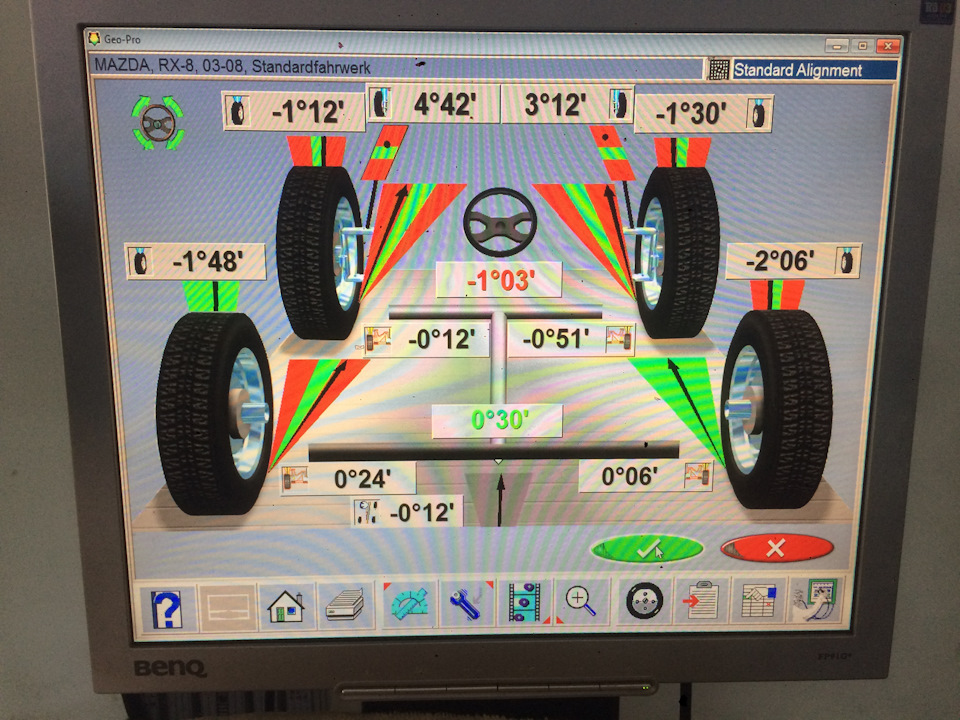Screen dimensions: 960x720
Task: Click the steering wheel with green arrows icon
Action: pyautogui.click(x=158, y=123)
